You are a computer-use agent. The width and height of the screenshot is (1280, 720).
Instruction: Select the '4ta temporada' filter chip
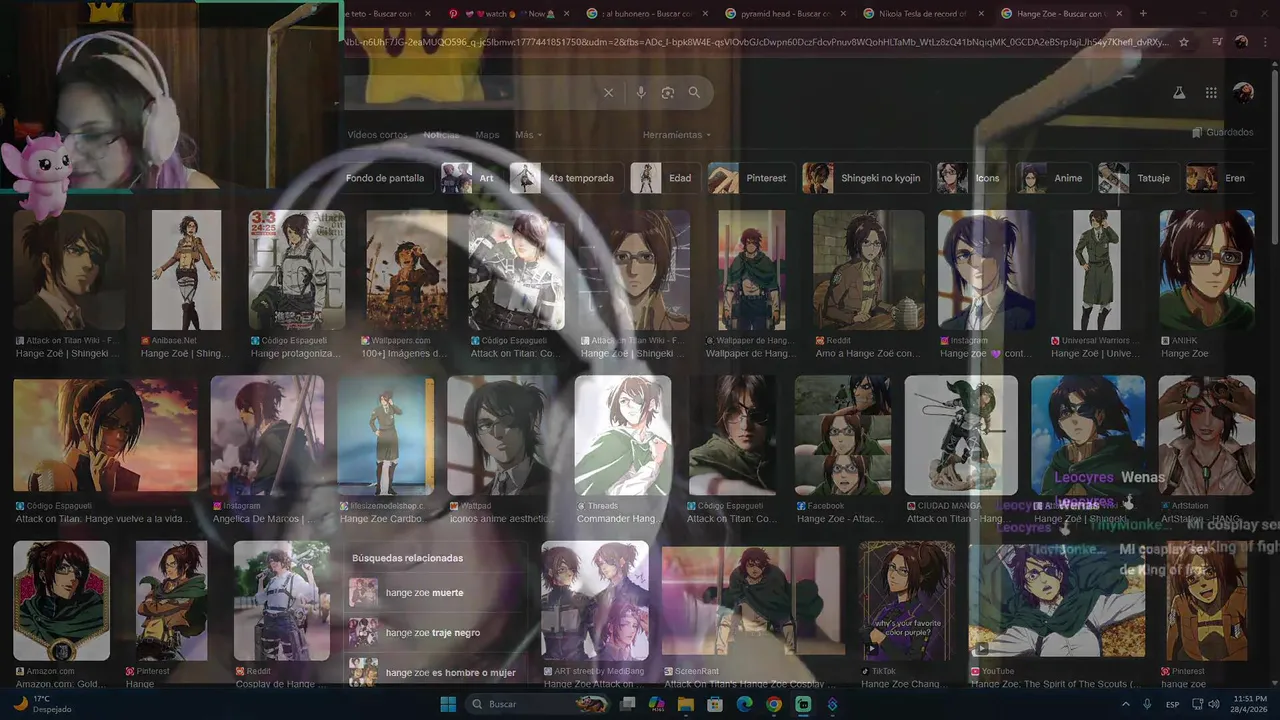(566, 178)
